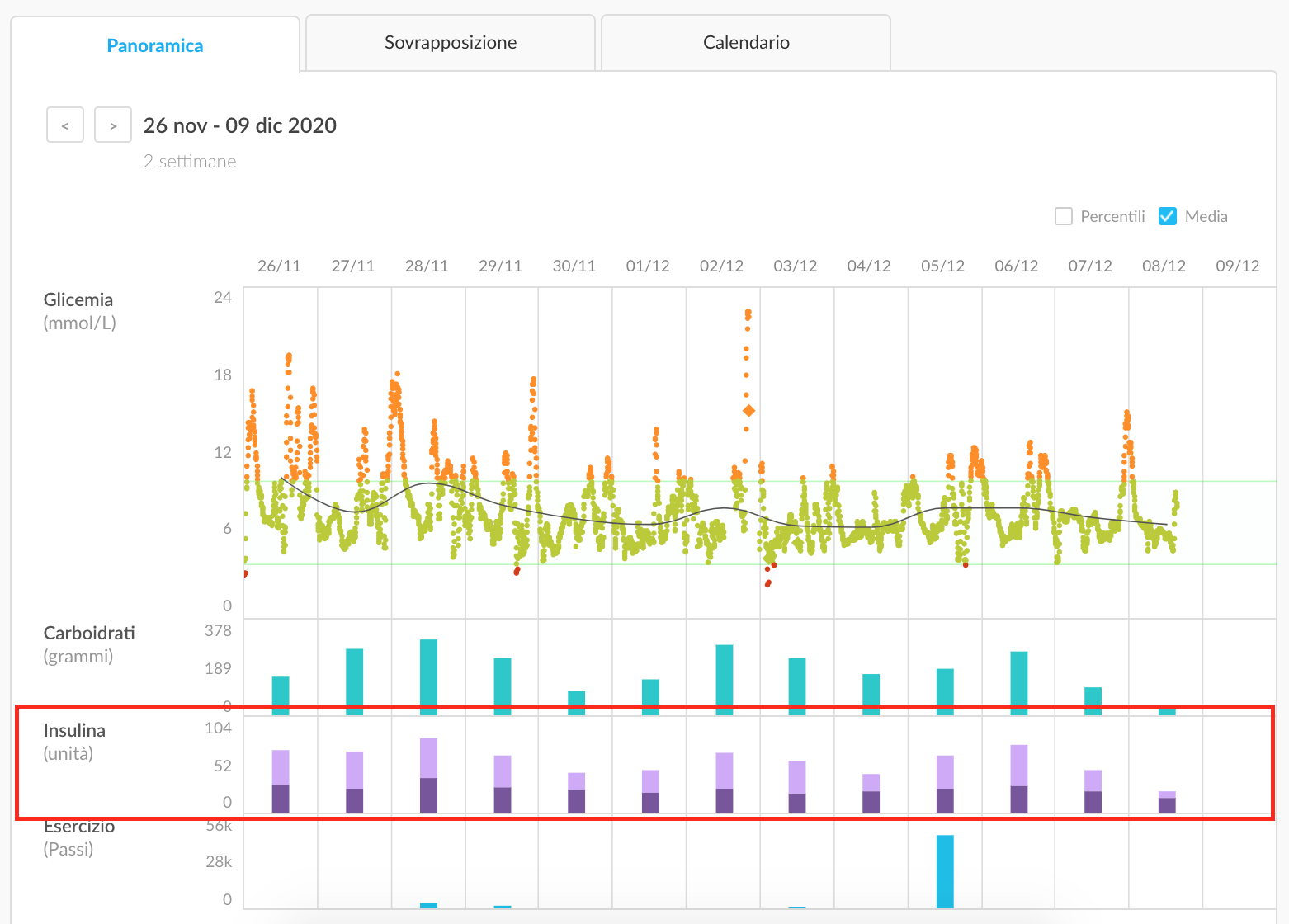Click the 2 settimane period label
This screenshot has width=1289, height=924.
(x=190, y=162)
